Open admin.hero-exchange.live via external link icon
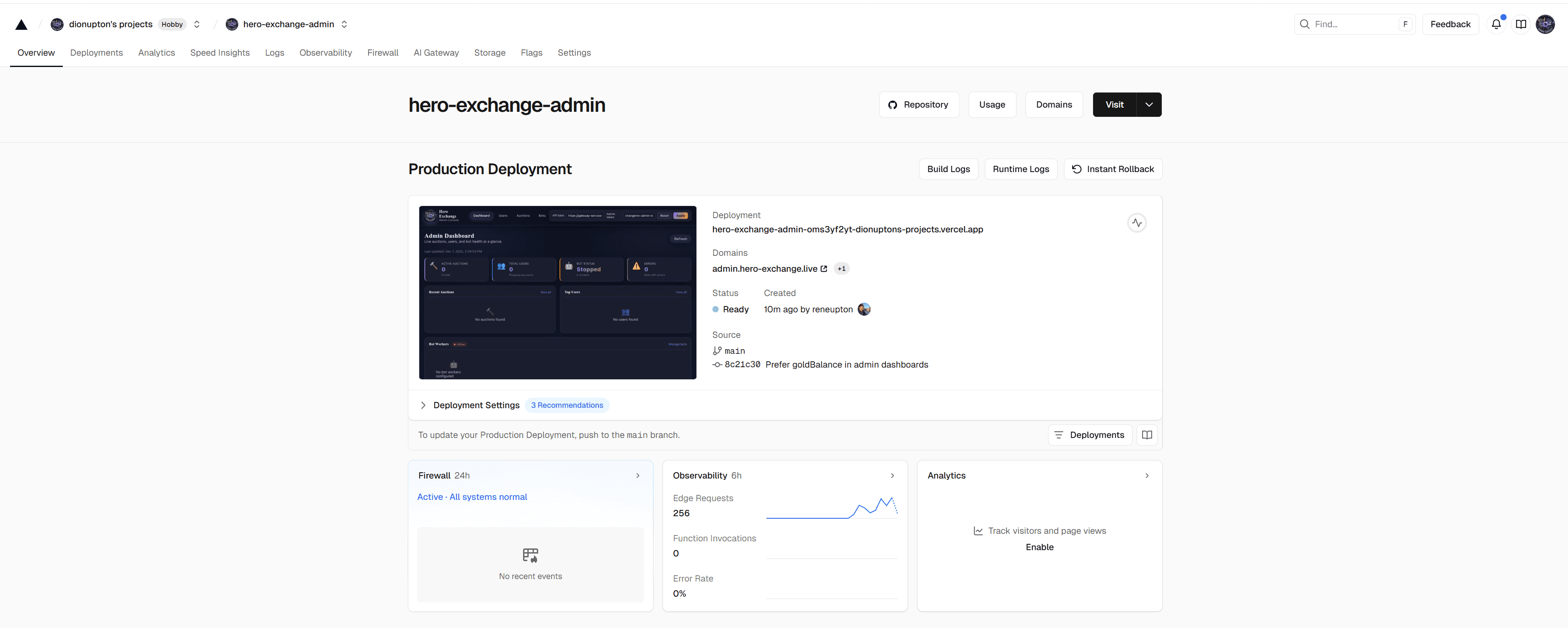 click(x=824, y=268)
